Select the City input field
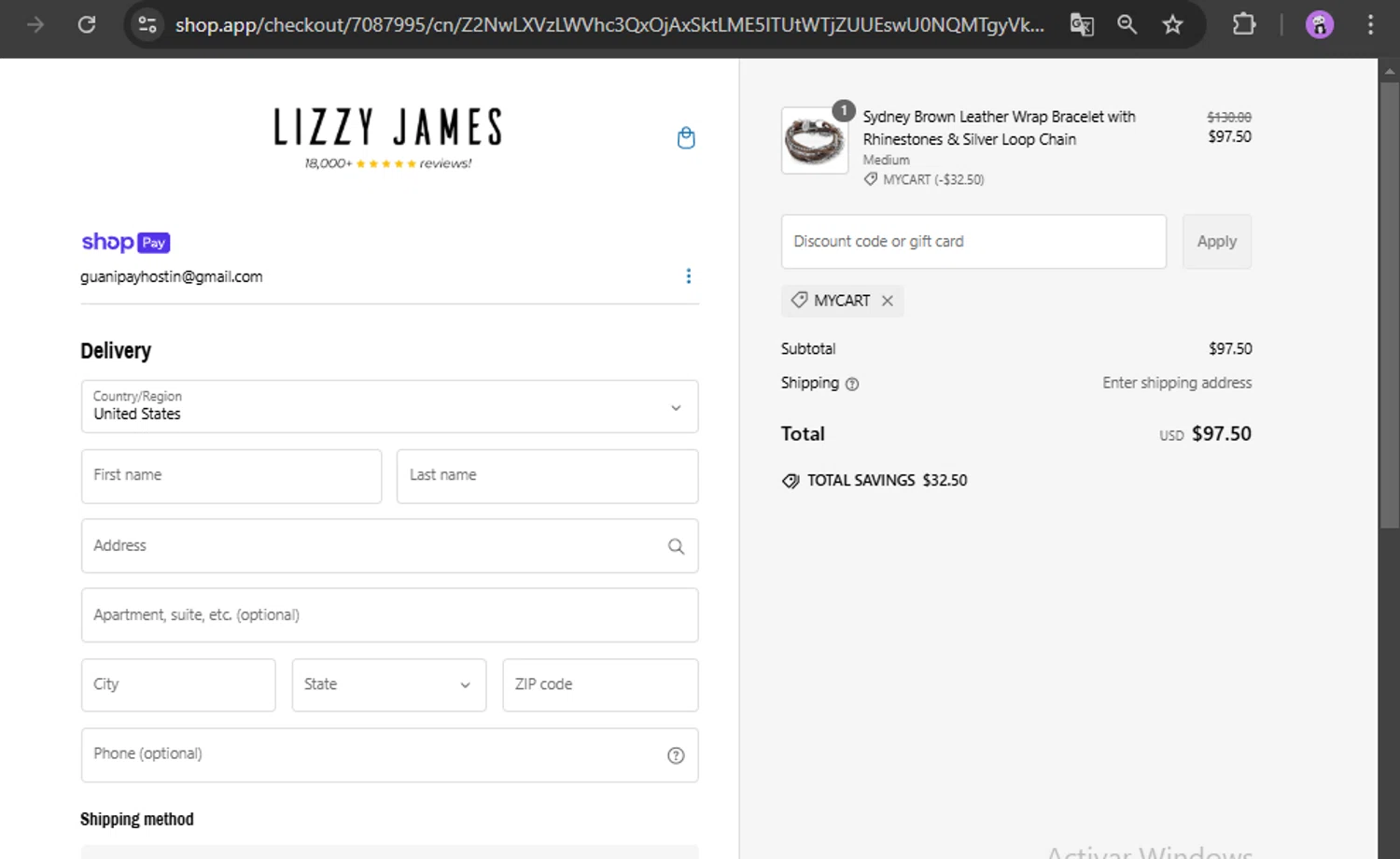1400x859 pixels. pyautogui.click(x=178, y=685)
